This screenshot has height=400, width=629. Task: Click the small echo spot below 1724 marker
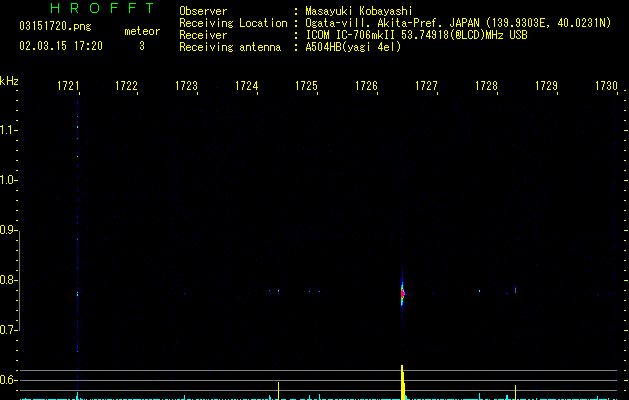click(278, 291)
